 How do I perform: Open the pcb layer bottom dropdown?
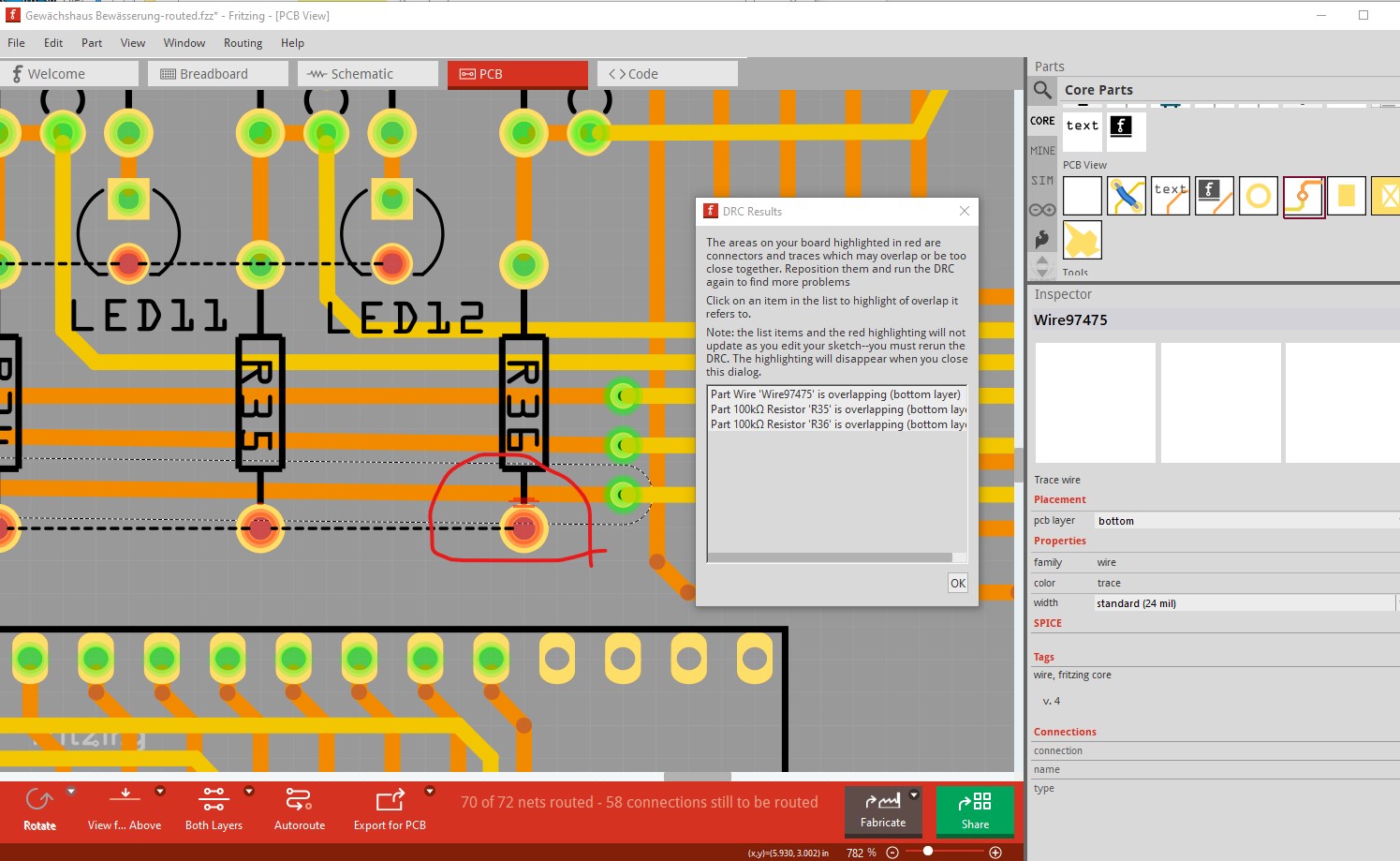tap(1245, 520)
